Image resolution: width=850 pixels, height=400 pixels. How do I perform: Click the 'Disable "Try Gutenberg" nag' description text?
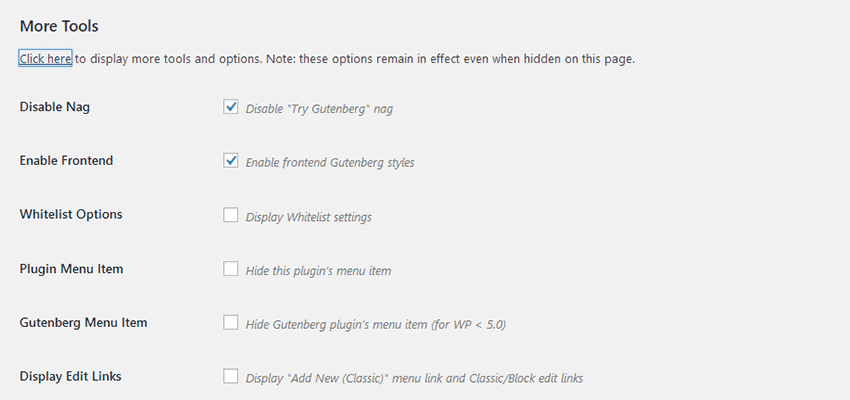319,109
